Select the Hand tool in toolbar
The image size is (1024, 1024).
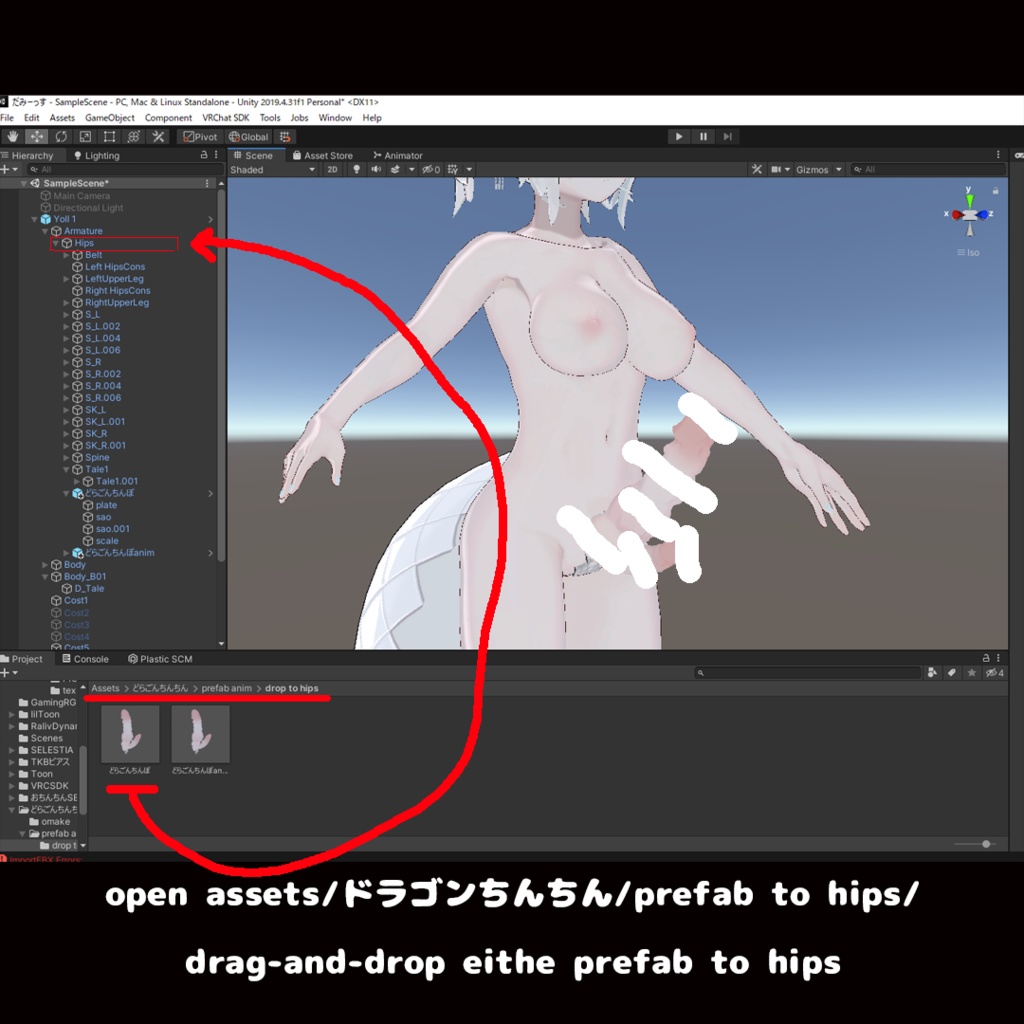click(12, 136)
